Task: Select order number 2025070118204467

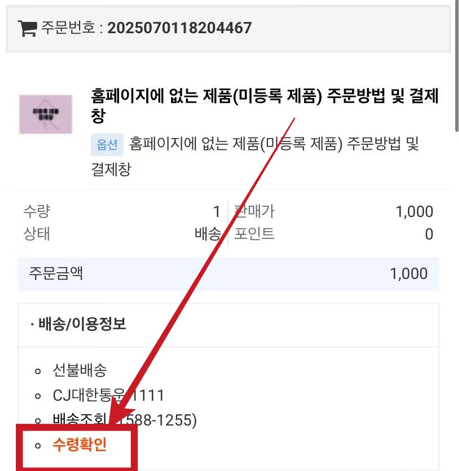Action: (179, 28)
